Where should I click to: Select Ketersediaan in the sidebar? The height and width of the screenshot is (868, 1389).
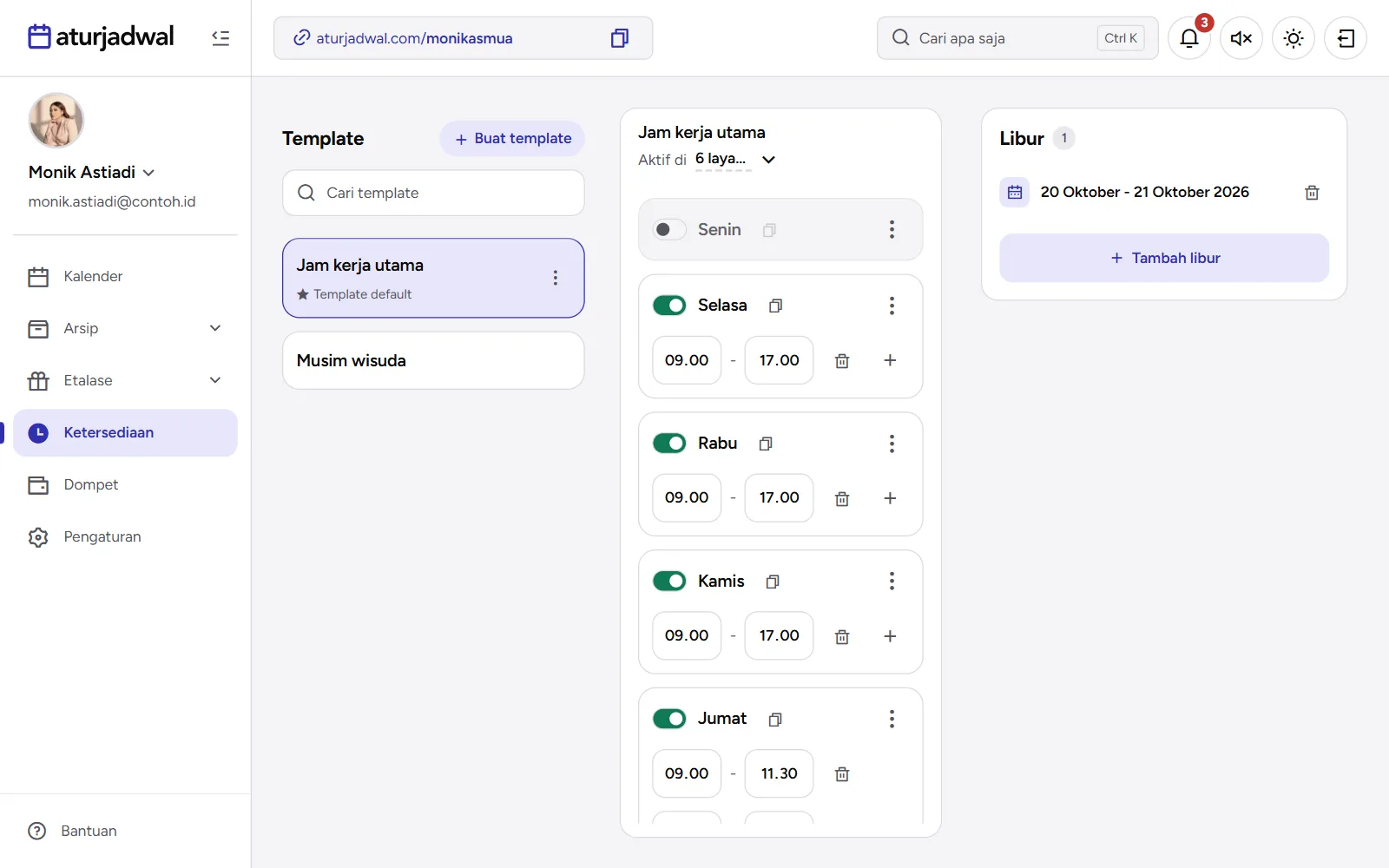pyautogui.click(x=125, y=432)
